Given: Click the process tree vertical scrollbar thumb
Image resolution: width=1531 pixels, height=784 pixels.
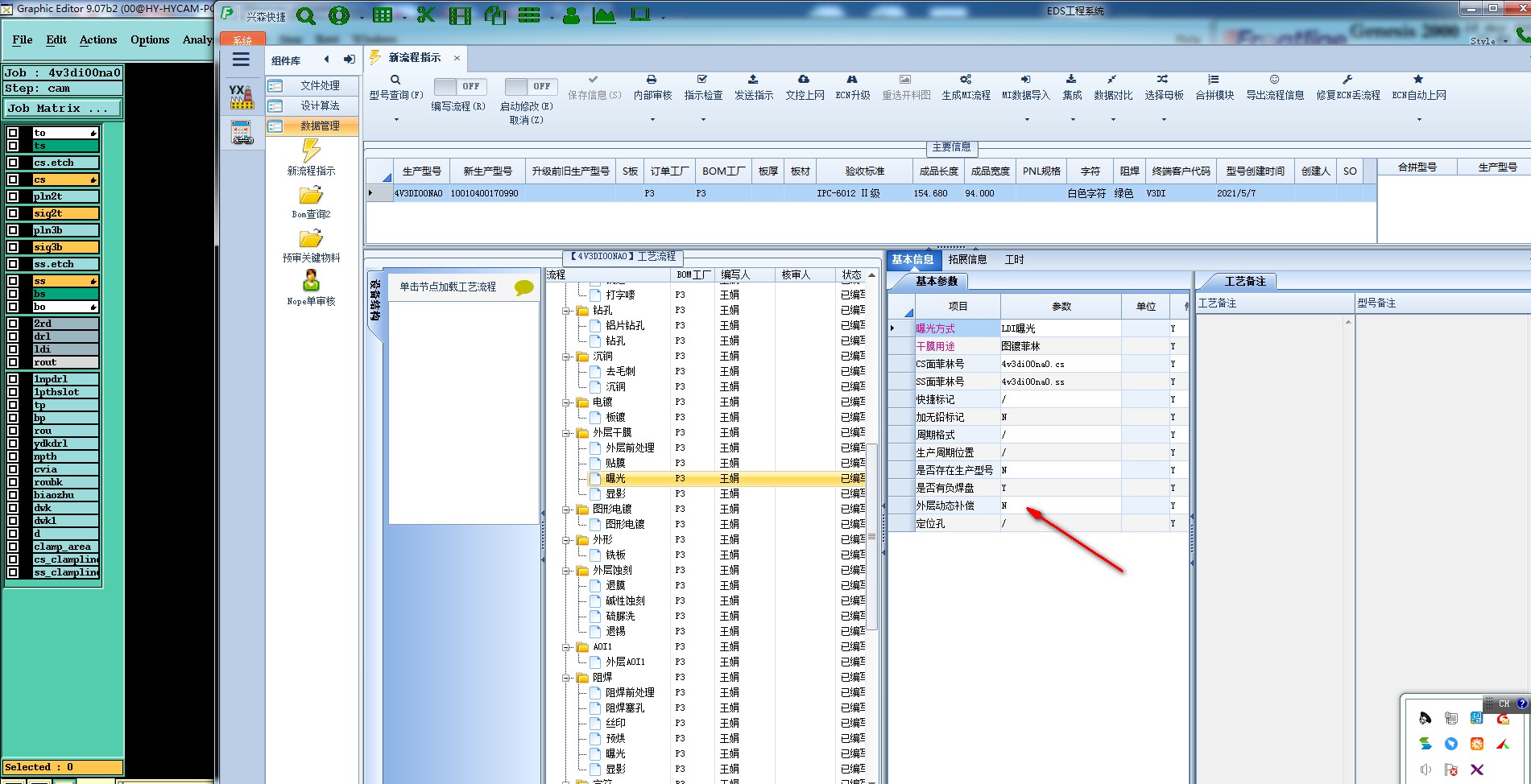Looking at the screenshot, I should [871, 535].
